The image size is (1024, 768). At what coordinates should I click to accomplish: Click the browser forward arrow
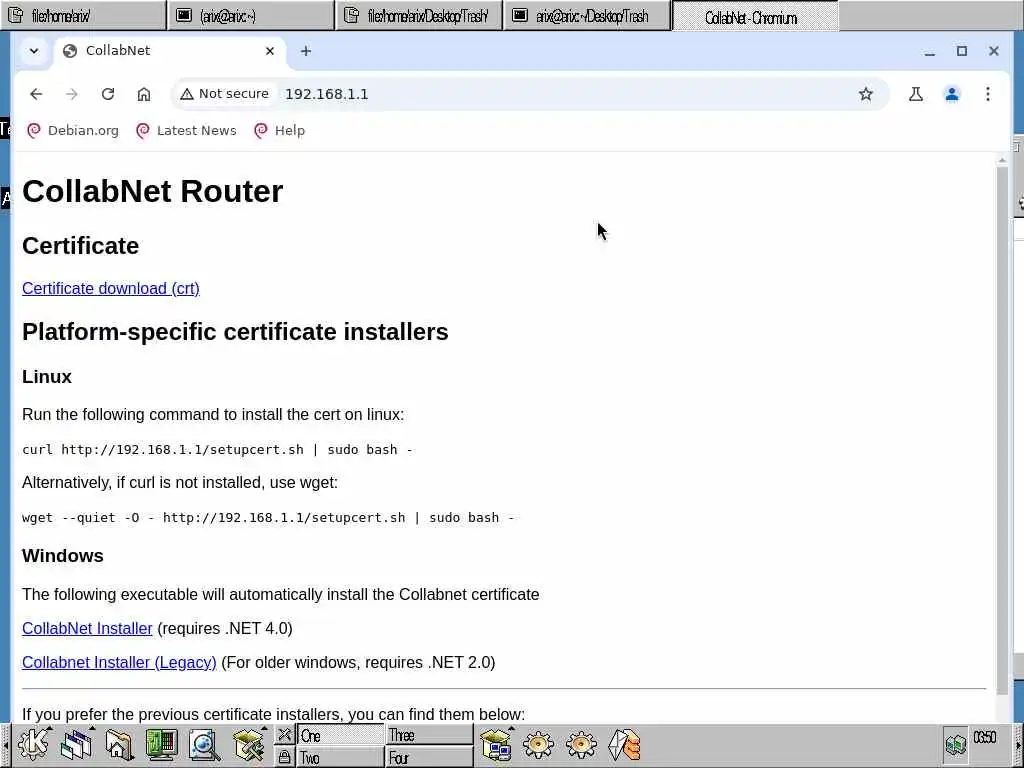[x=72, y=94]
